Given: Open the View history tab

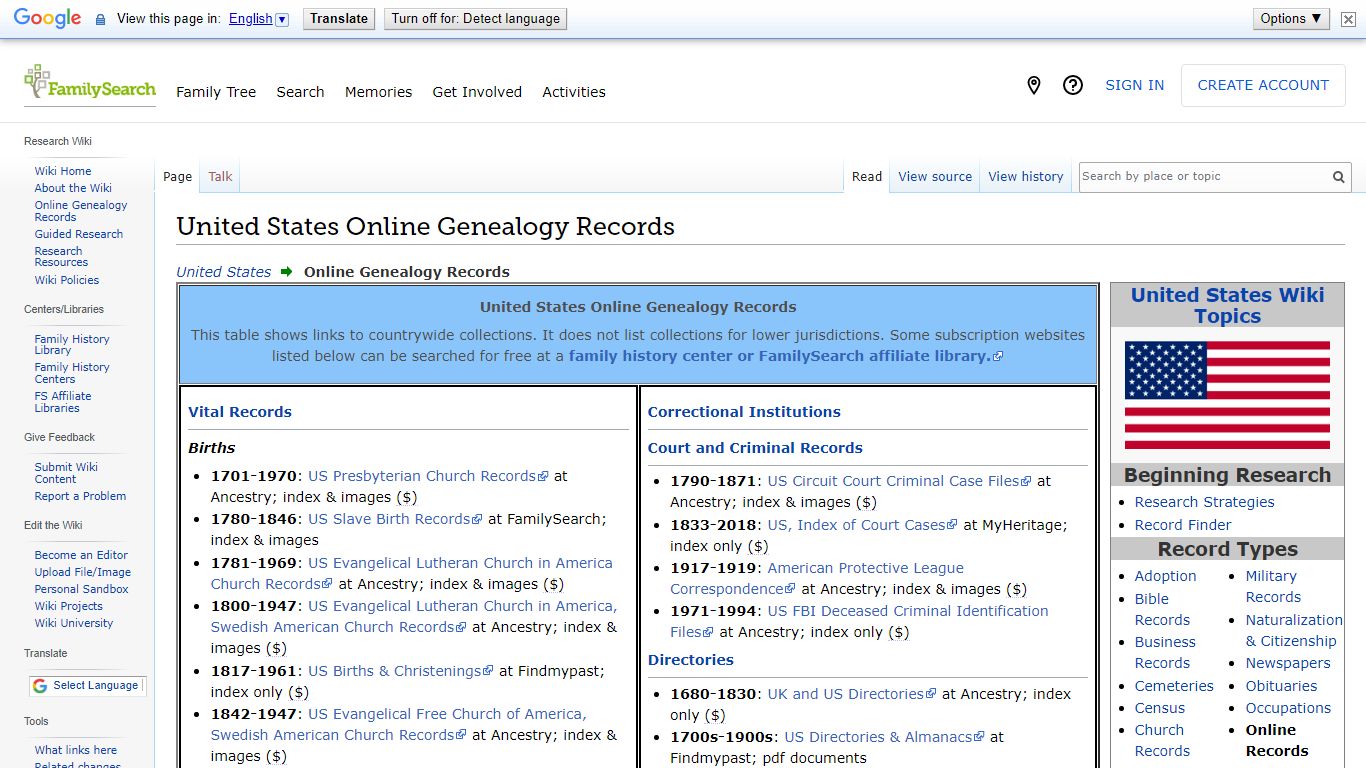Looking at the screenshot, I should pyautogui.click(x=1026, y=177).
